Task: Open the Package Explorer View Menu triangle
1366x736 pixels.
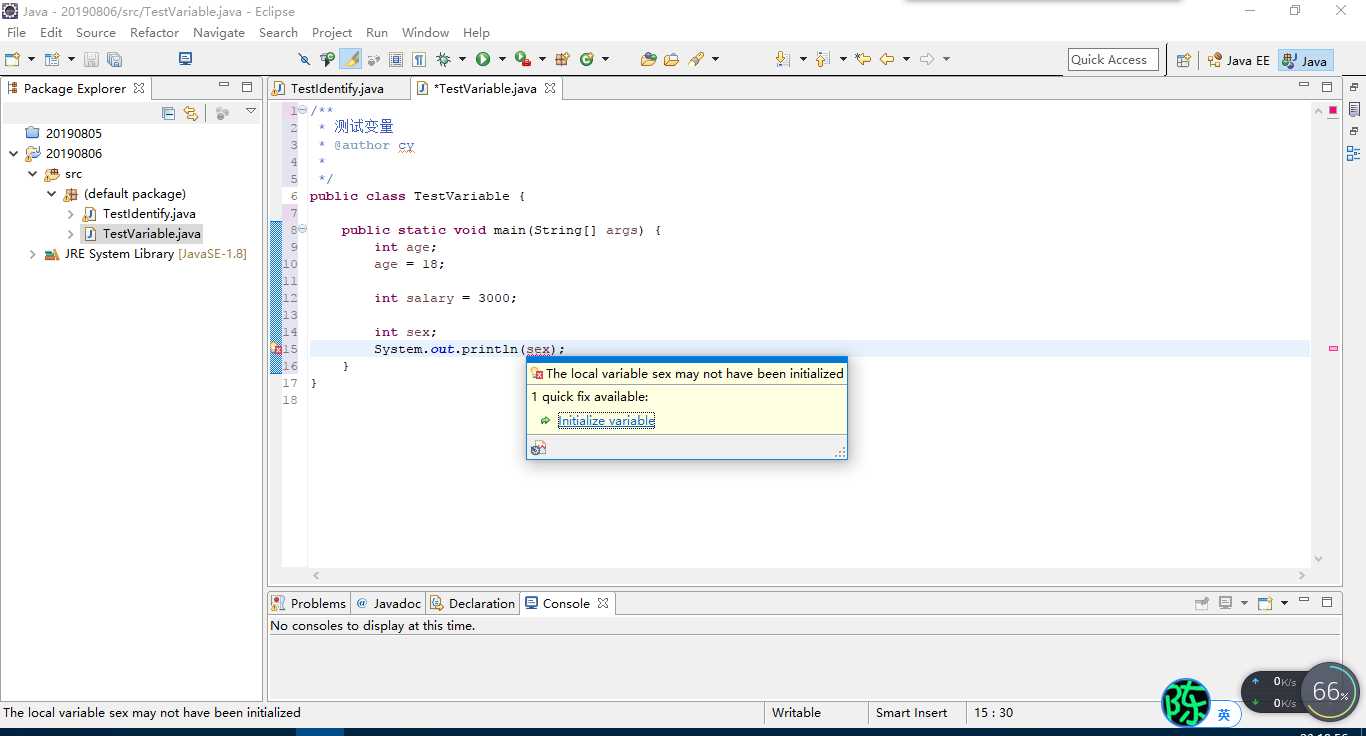Action: 251,112
